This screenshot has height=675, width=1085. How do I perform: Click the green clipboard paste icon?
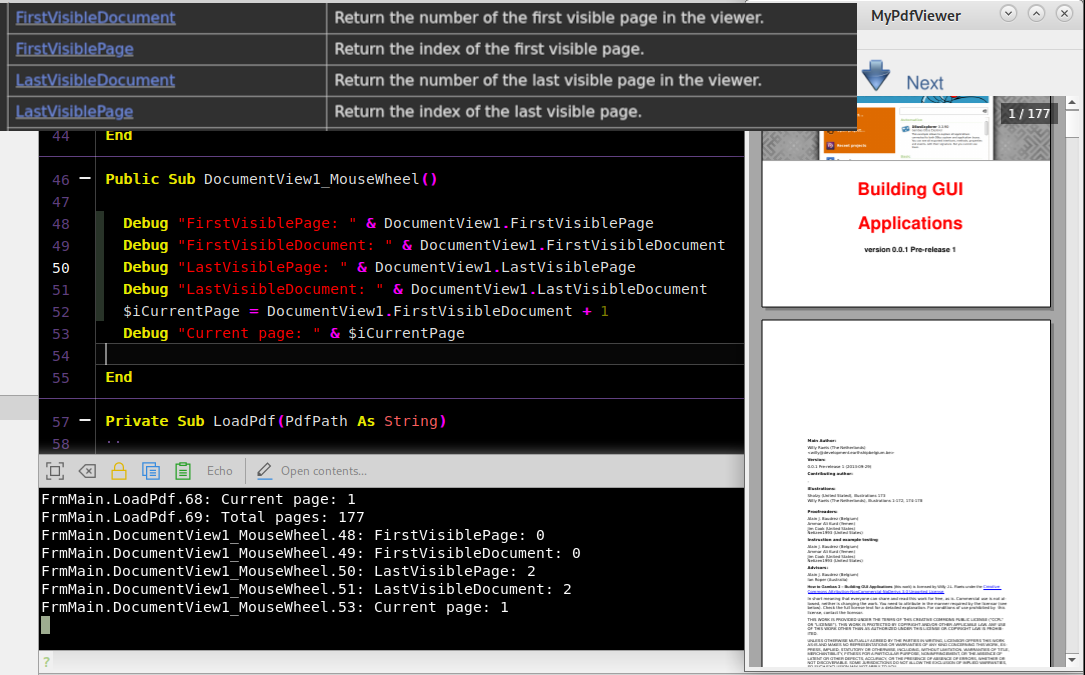coord(183,471)
